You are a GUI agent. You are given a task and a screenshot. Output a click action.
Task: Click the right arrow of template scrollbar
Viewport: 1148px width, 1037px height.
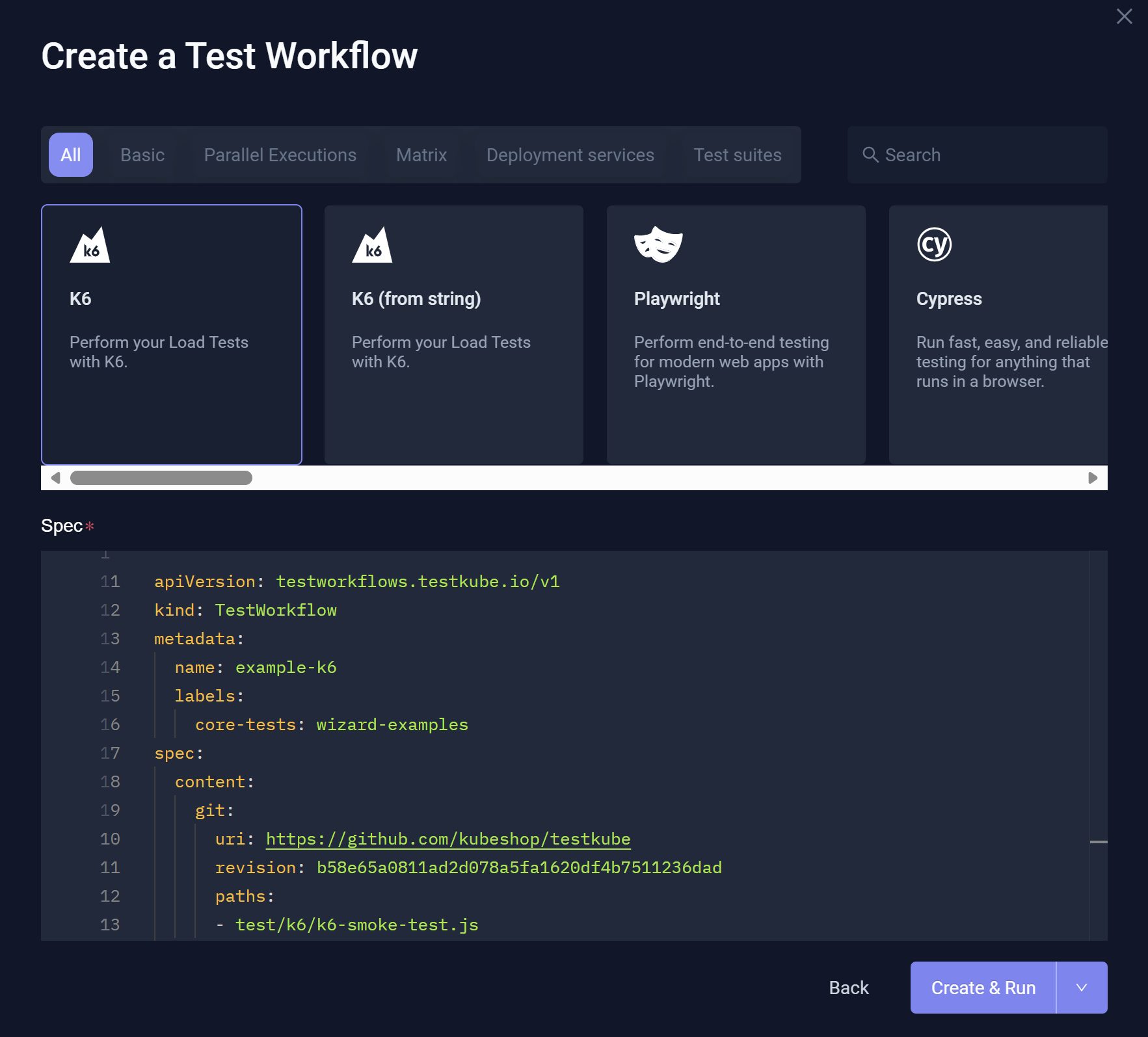tap(1093, 478)
